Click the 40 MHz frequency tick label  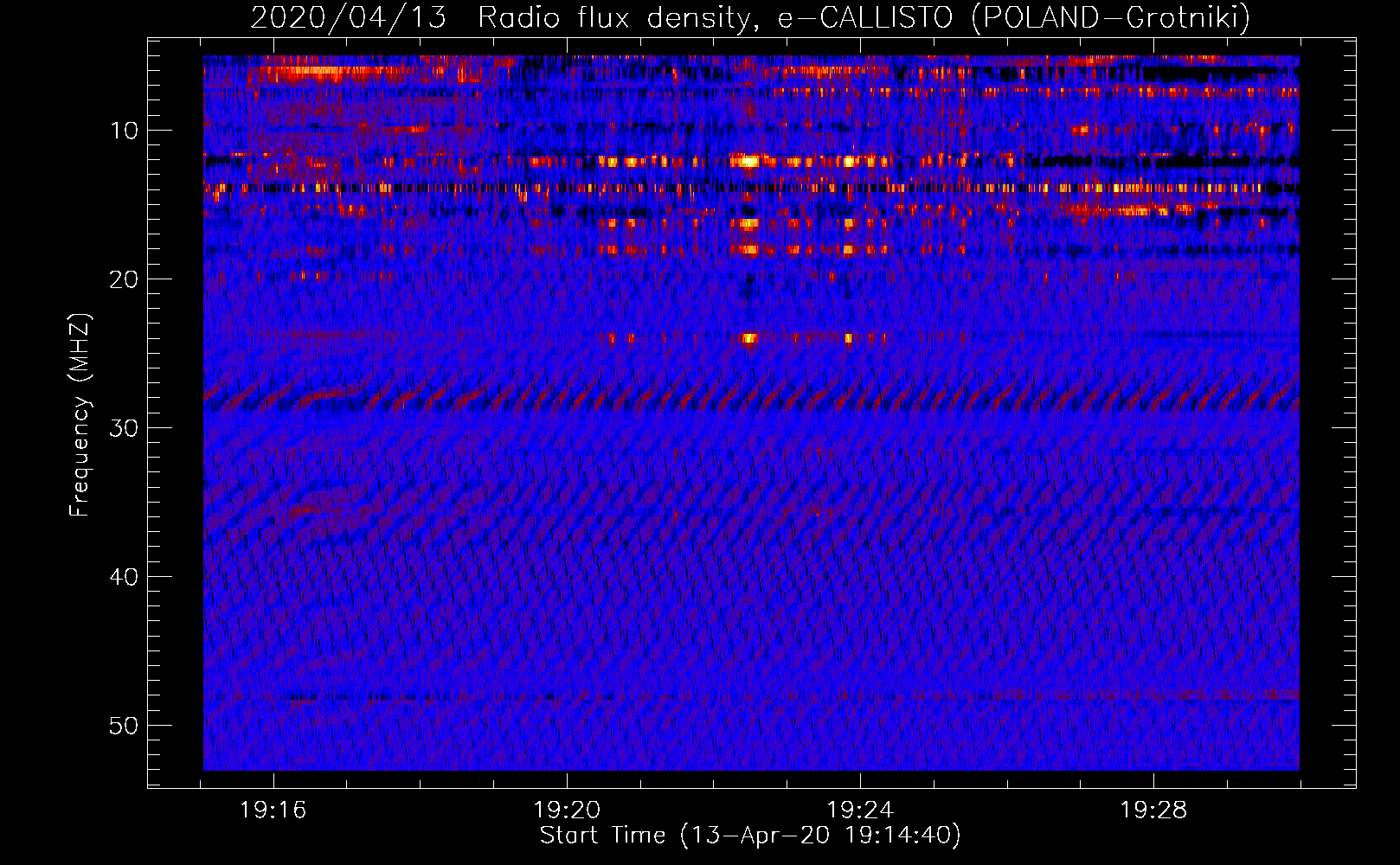[124, 577]
